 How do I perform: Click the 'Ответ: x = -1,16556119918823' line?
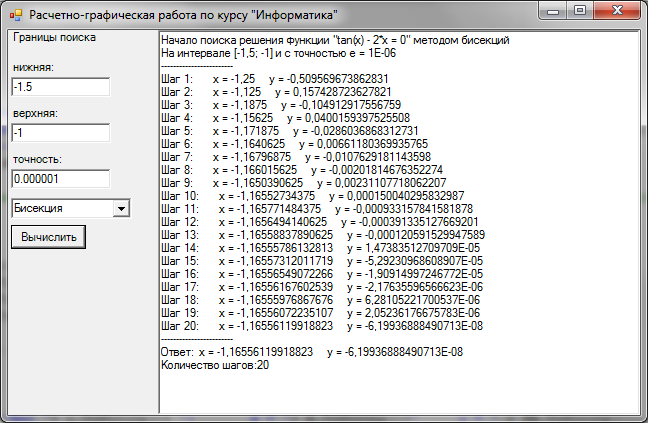(312, 352)
